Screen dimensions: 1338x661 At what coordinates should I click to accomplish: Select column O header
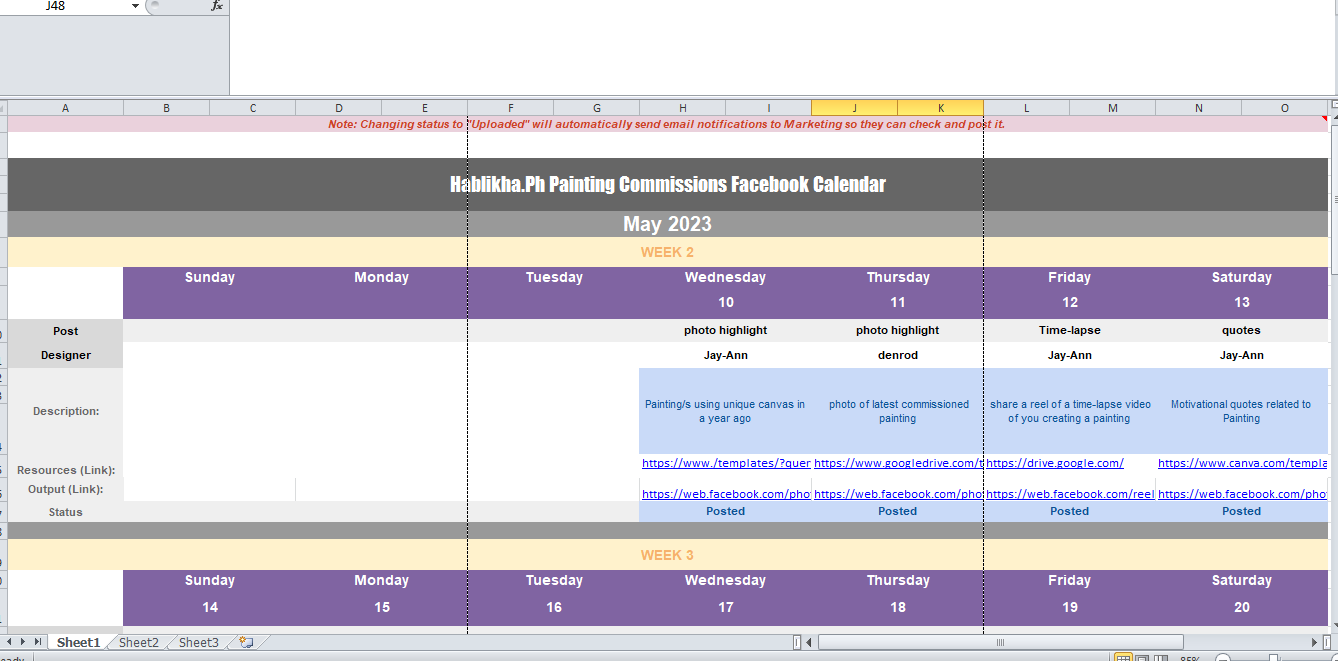[x=1284, y=108]
